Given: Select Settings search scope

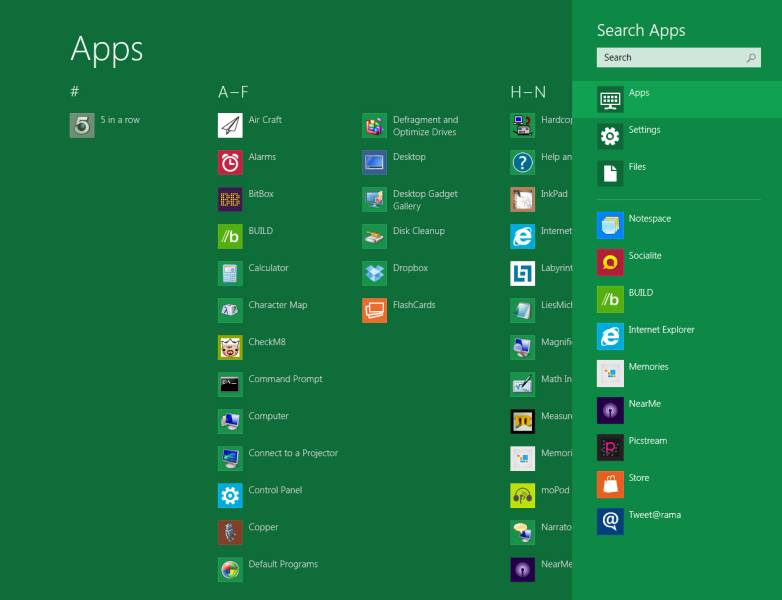Looking at the screenshot, I should click(677, 136).
